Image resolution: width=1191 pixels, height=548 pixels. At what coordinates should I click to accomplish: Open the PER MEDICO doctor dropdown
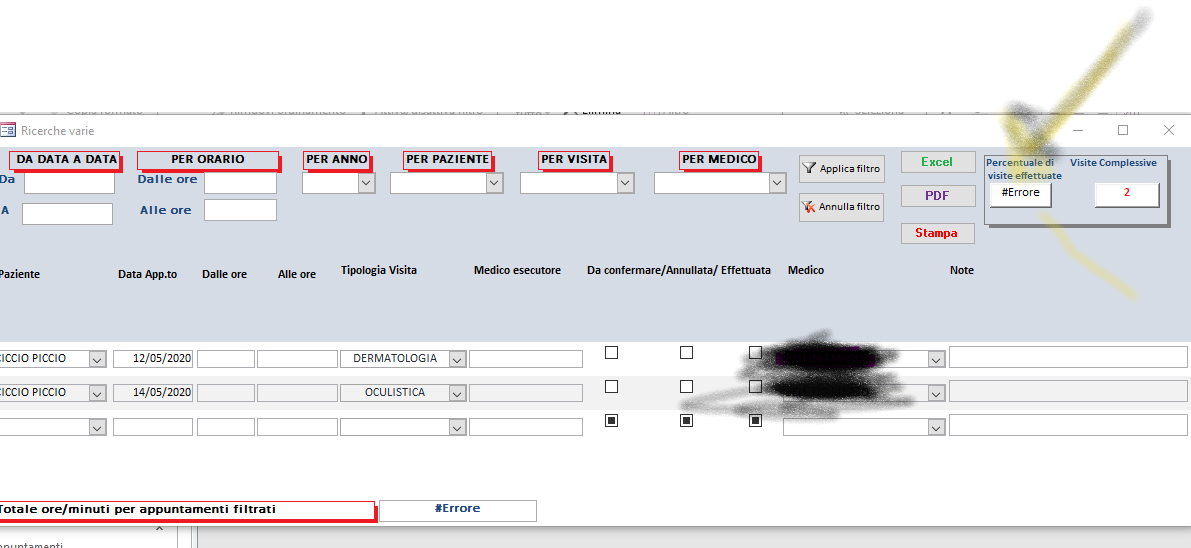(x=776, y=183)
